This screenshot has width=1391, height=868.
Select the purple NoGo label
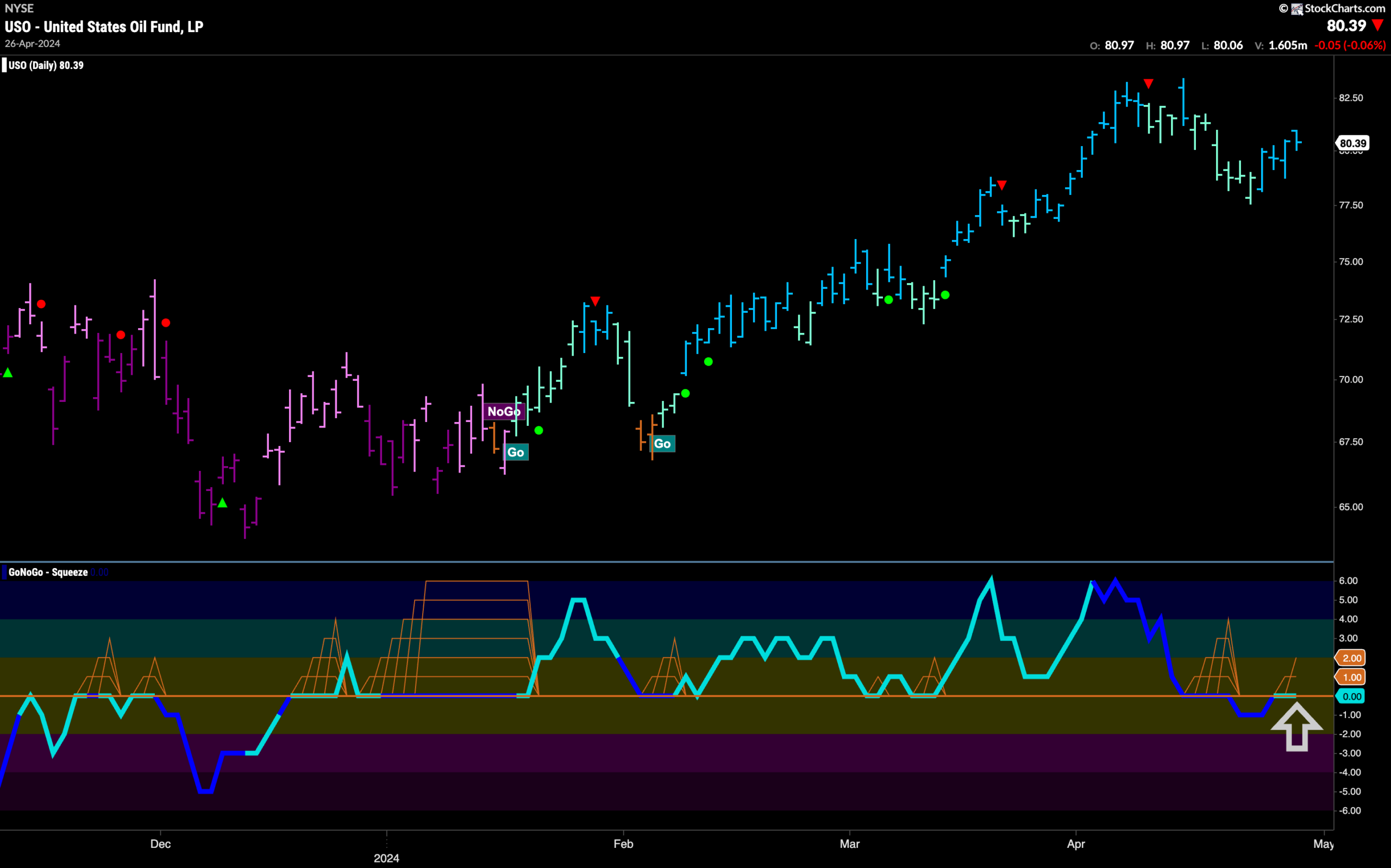coord(504,412)
